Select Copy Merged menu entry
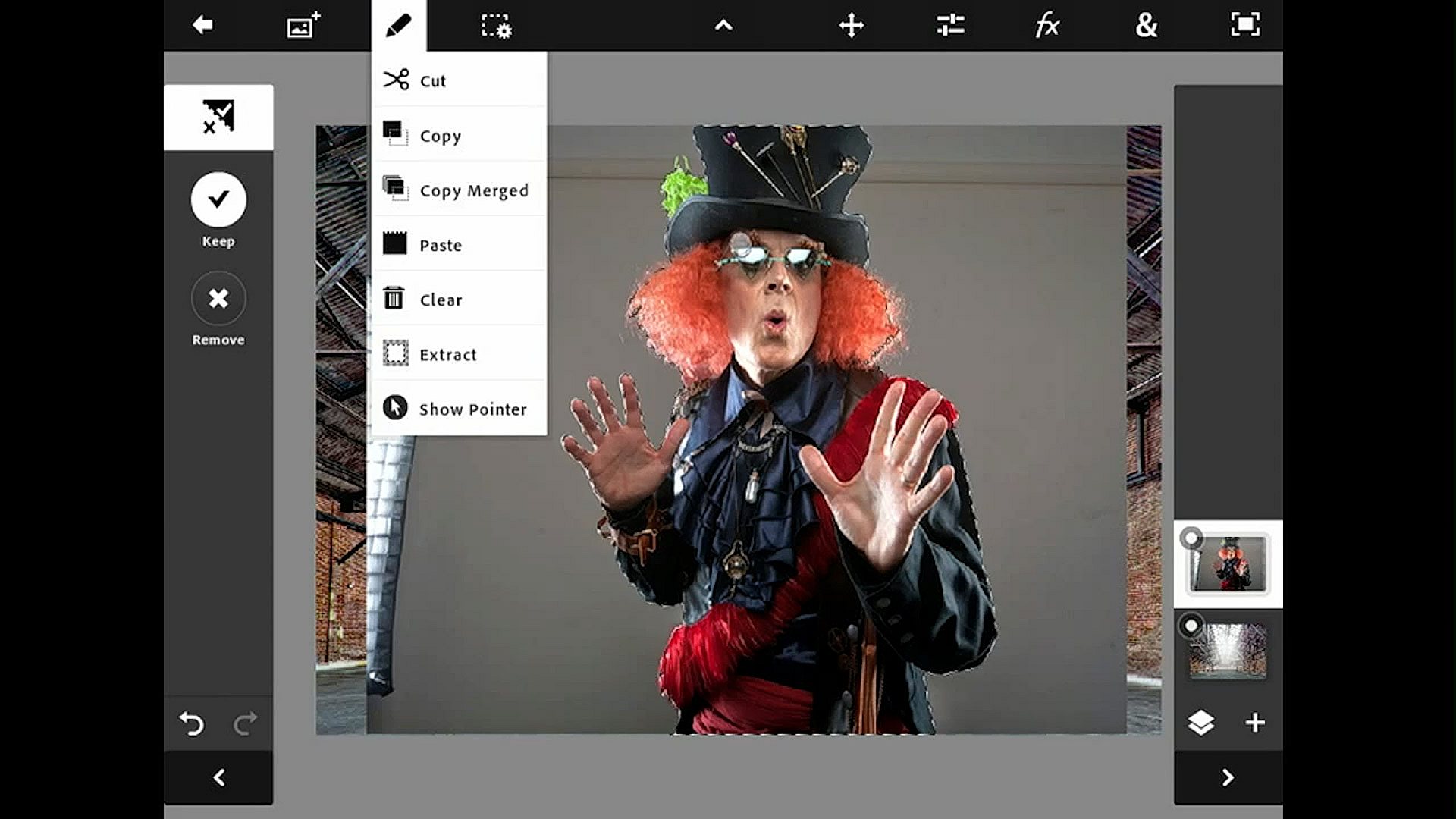Screen dimensions: 1456x819 pos(459,190)
